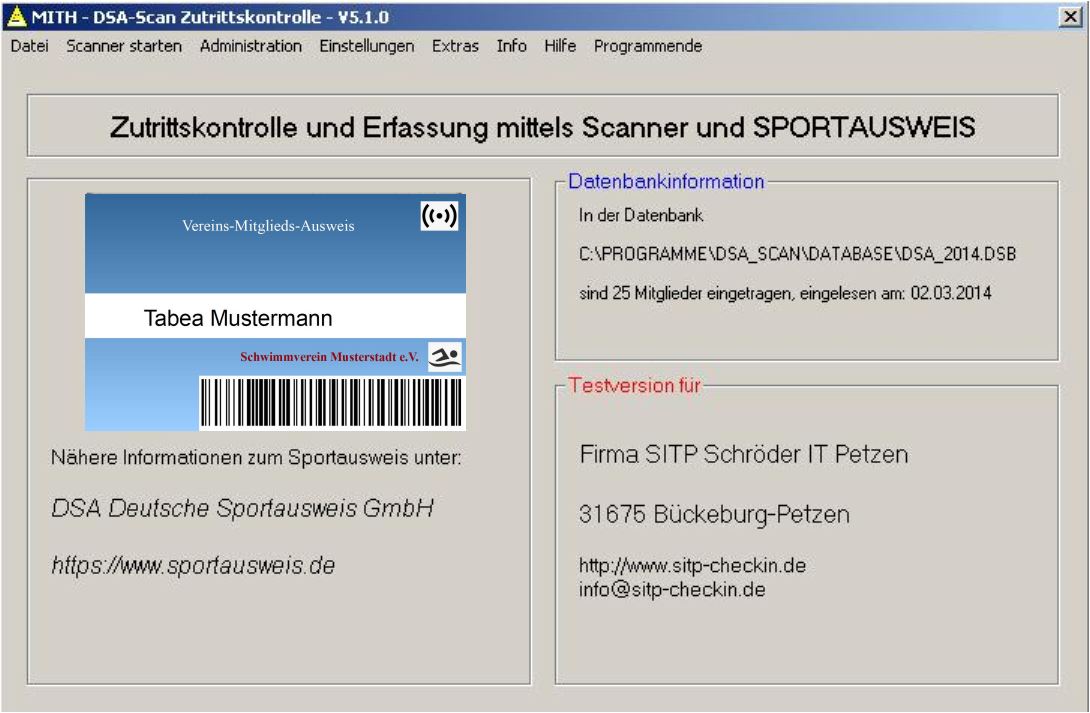1090x713 pixels.
Task: Click the RFID wireless symbol on card
Action: tap(439, 216)
